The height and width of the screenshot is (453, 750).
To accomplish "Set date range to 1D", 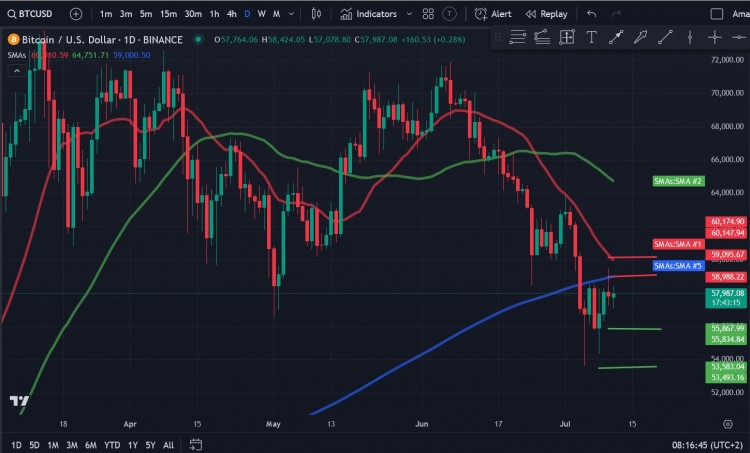I will click(16, 445).
